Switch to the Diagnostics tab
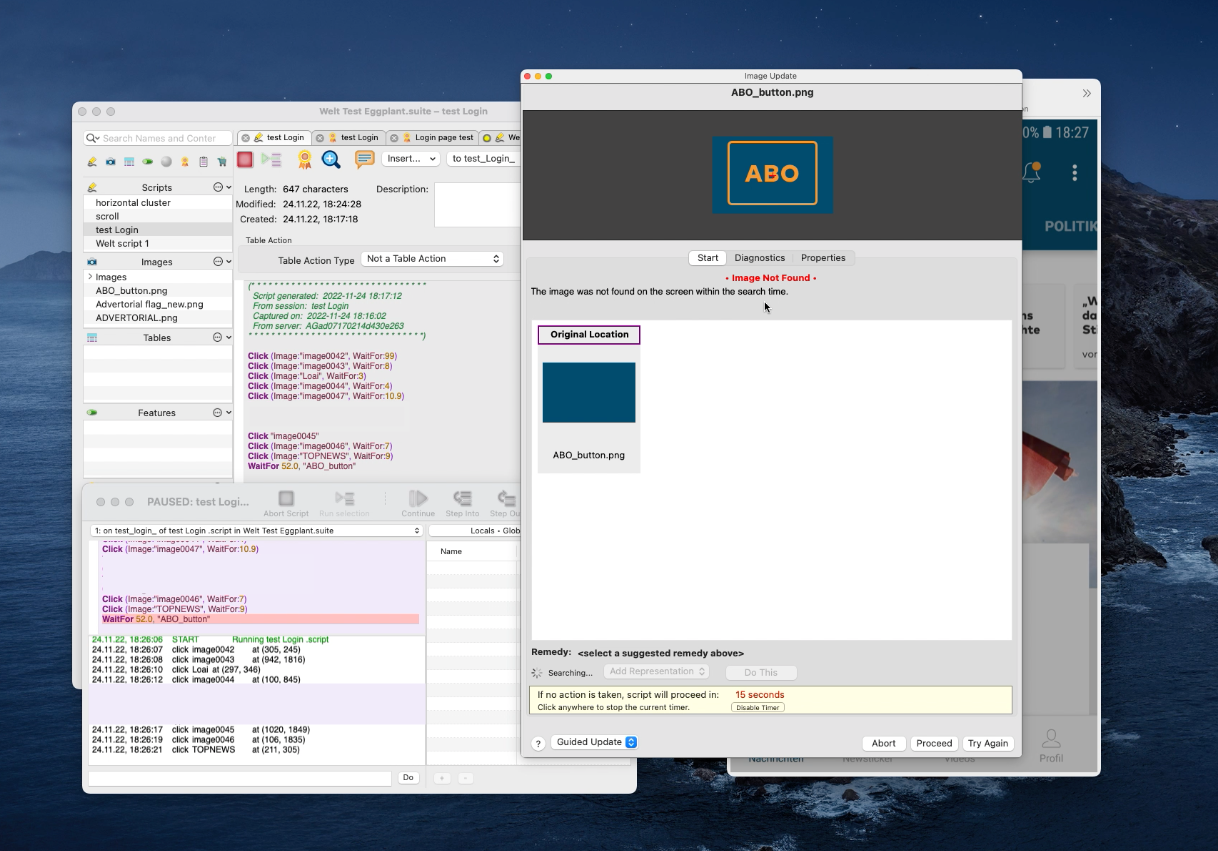 pos(760,257)
